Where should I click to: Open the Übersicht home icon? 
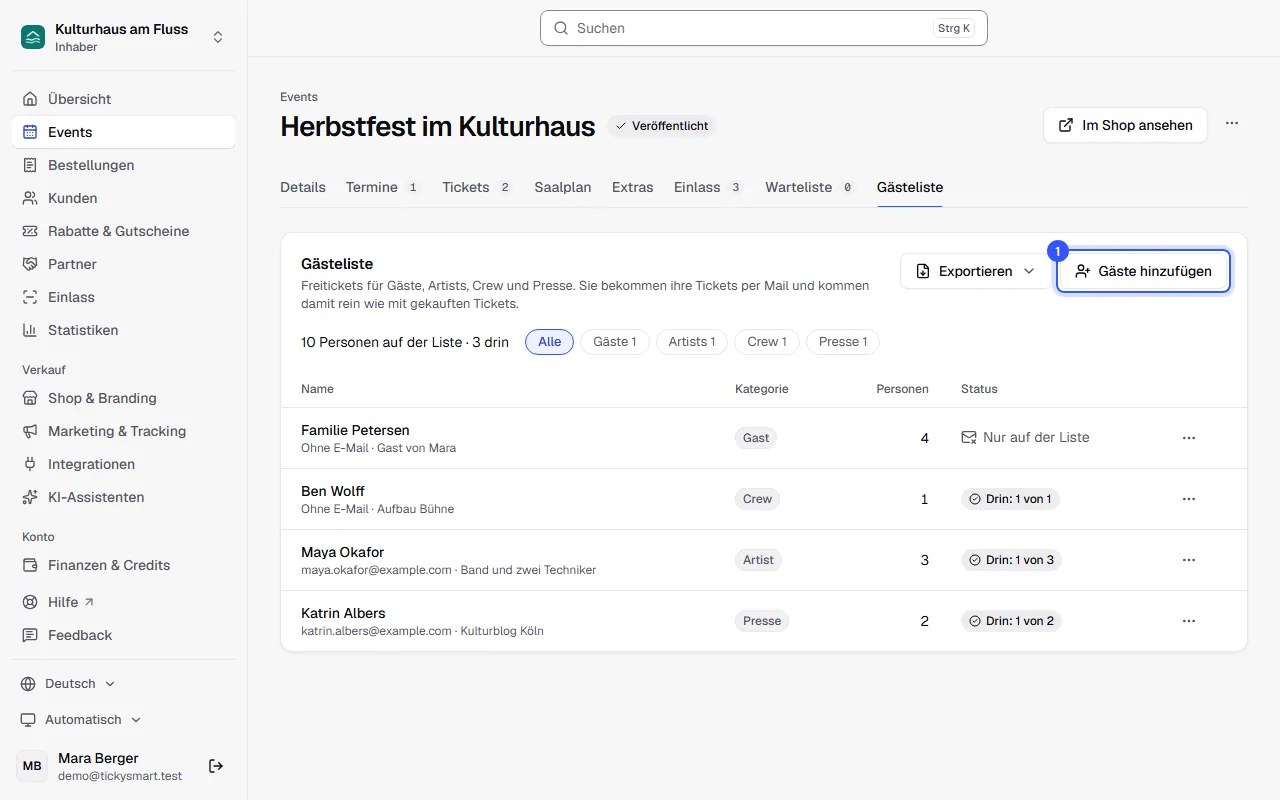(x=30, y=99)
